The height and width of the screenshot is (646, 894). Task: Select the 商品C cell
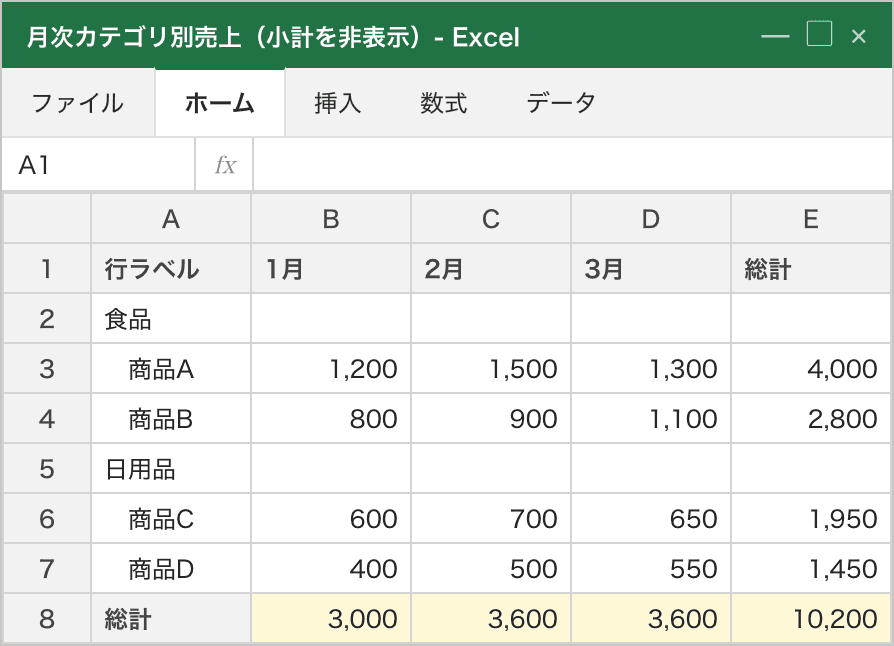pos(171,519)
